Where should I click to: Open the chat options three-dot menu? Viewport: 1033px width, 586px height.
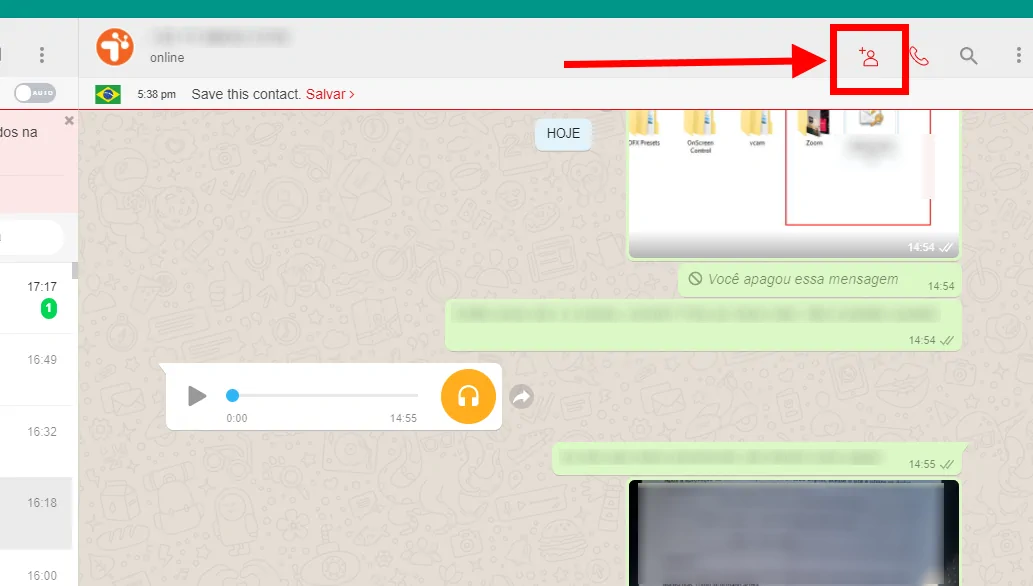(1019, 55)
